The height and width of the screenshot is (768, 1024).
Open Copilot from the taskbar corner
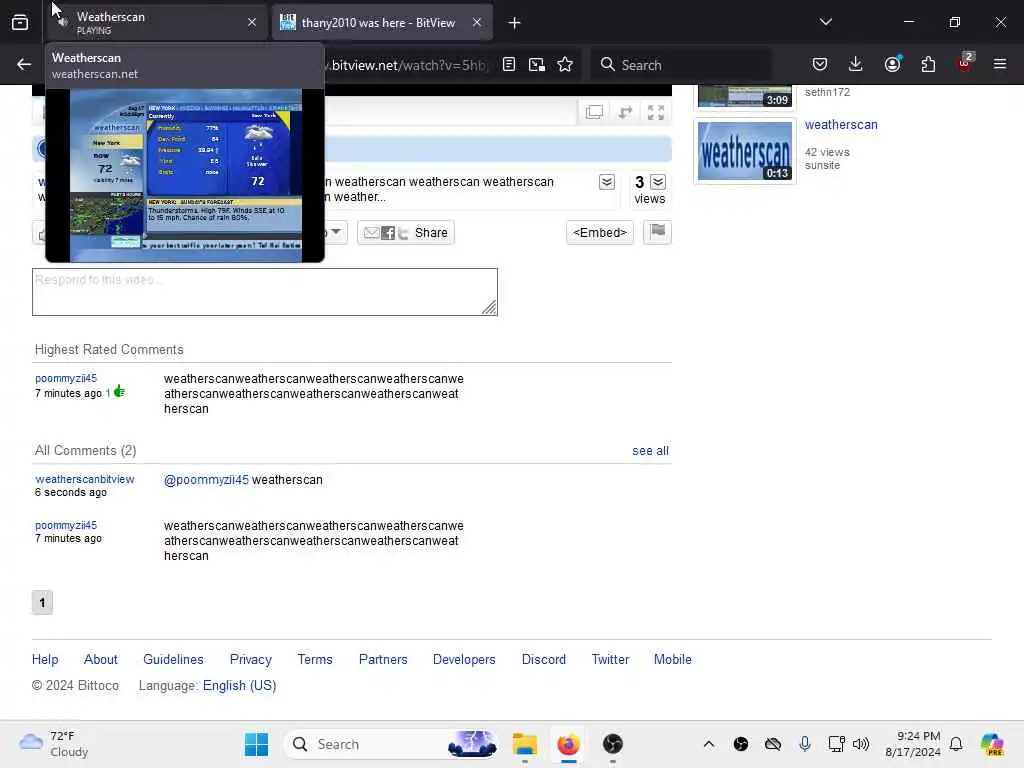click(992, 744)
